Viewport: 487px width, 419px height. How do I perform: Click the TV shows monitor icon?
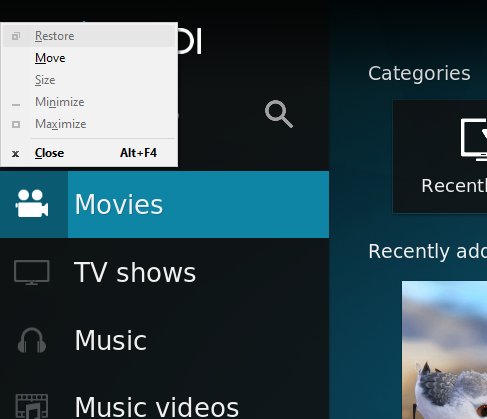pyautogui.click(x=32, y=272)
